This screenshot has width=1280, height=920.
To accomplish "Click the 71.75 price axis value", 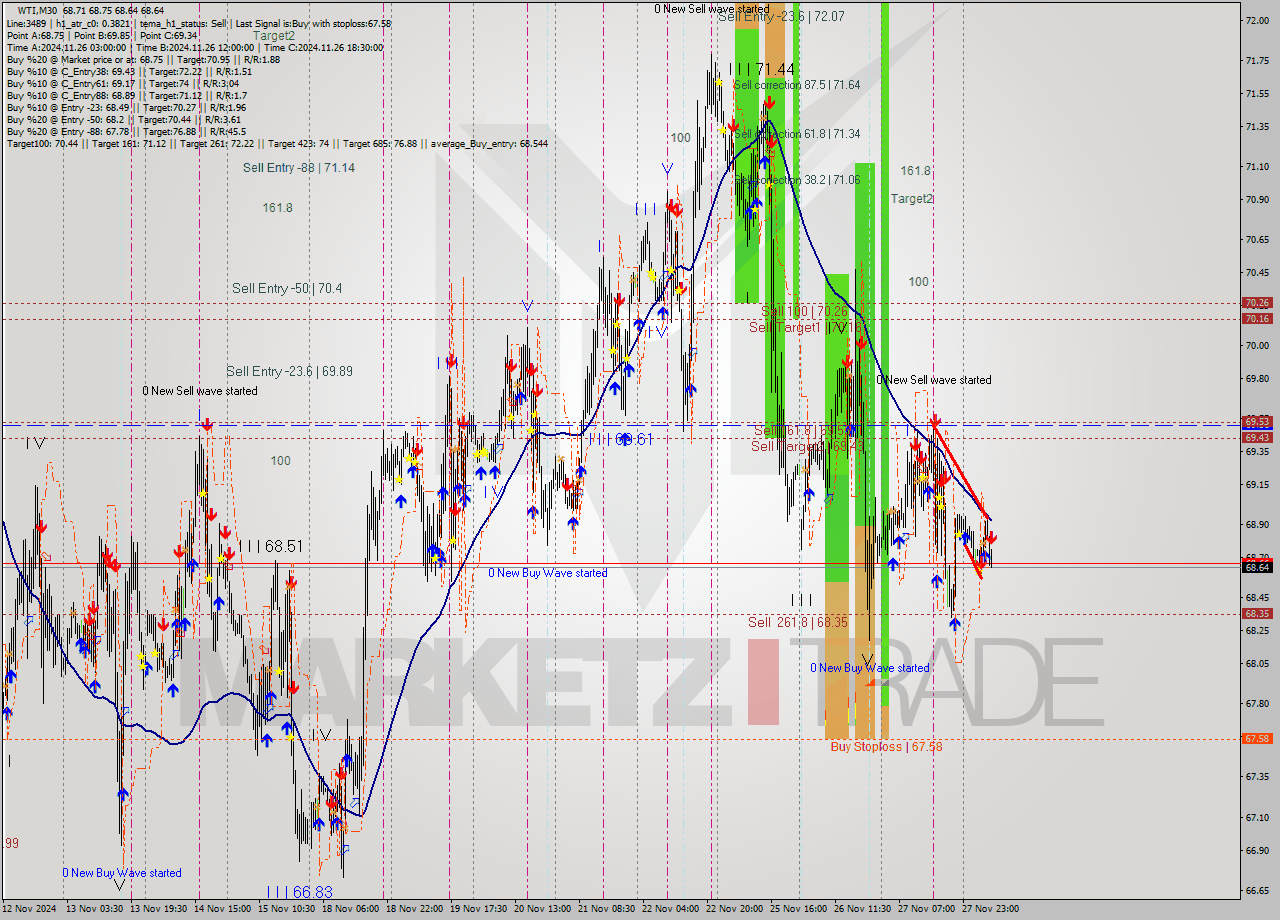I will tap(1257, 61).
